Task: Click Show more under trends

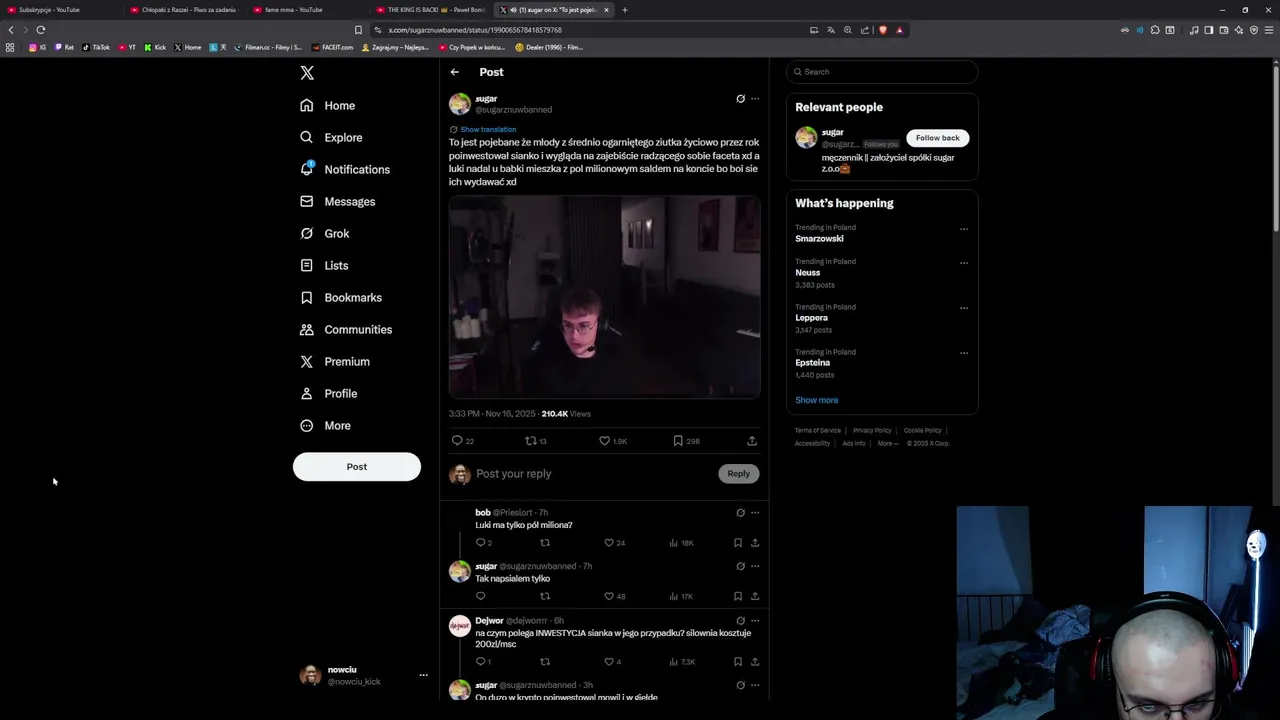Action: (x=817, y=400)
